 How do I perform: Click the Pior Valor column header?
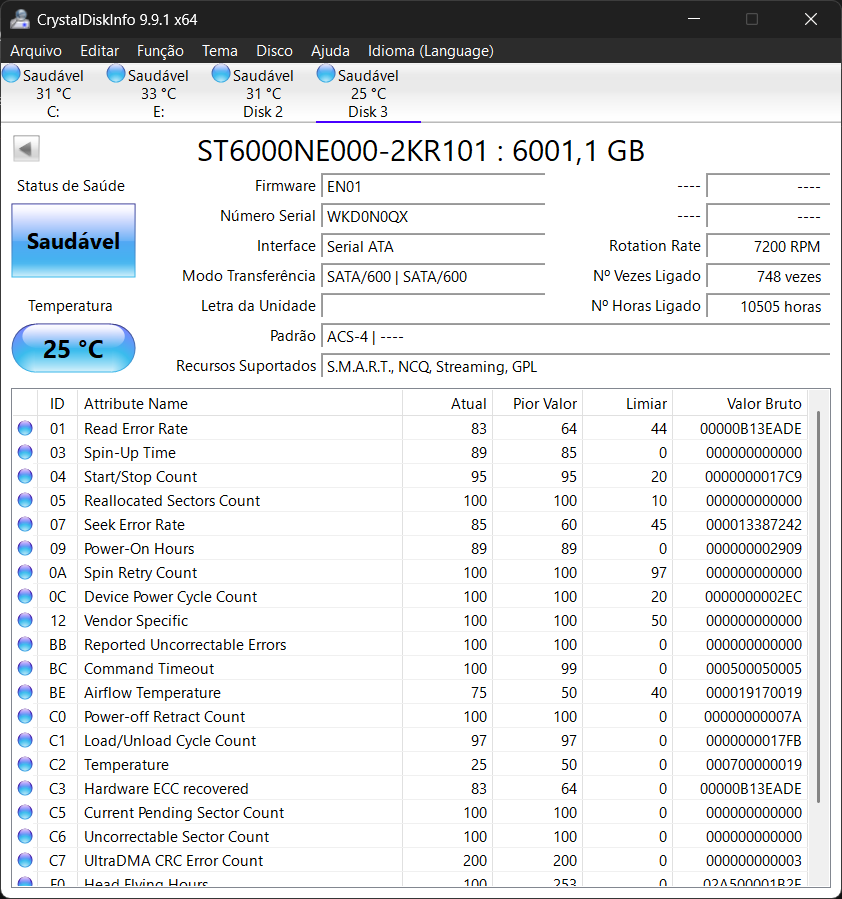(538, 404)
